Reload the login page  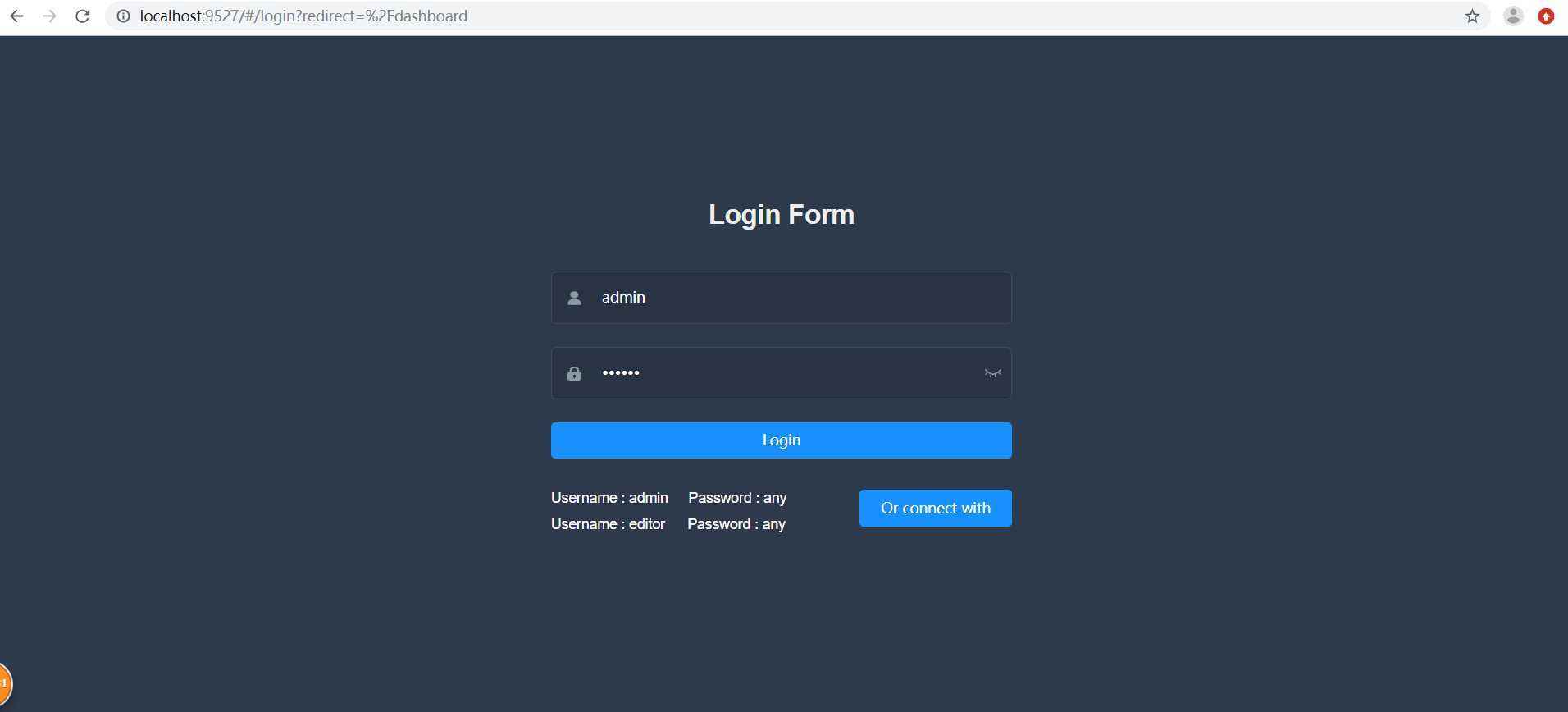pyautogui.click(x=82, y=16)
